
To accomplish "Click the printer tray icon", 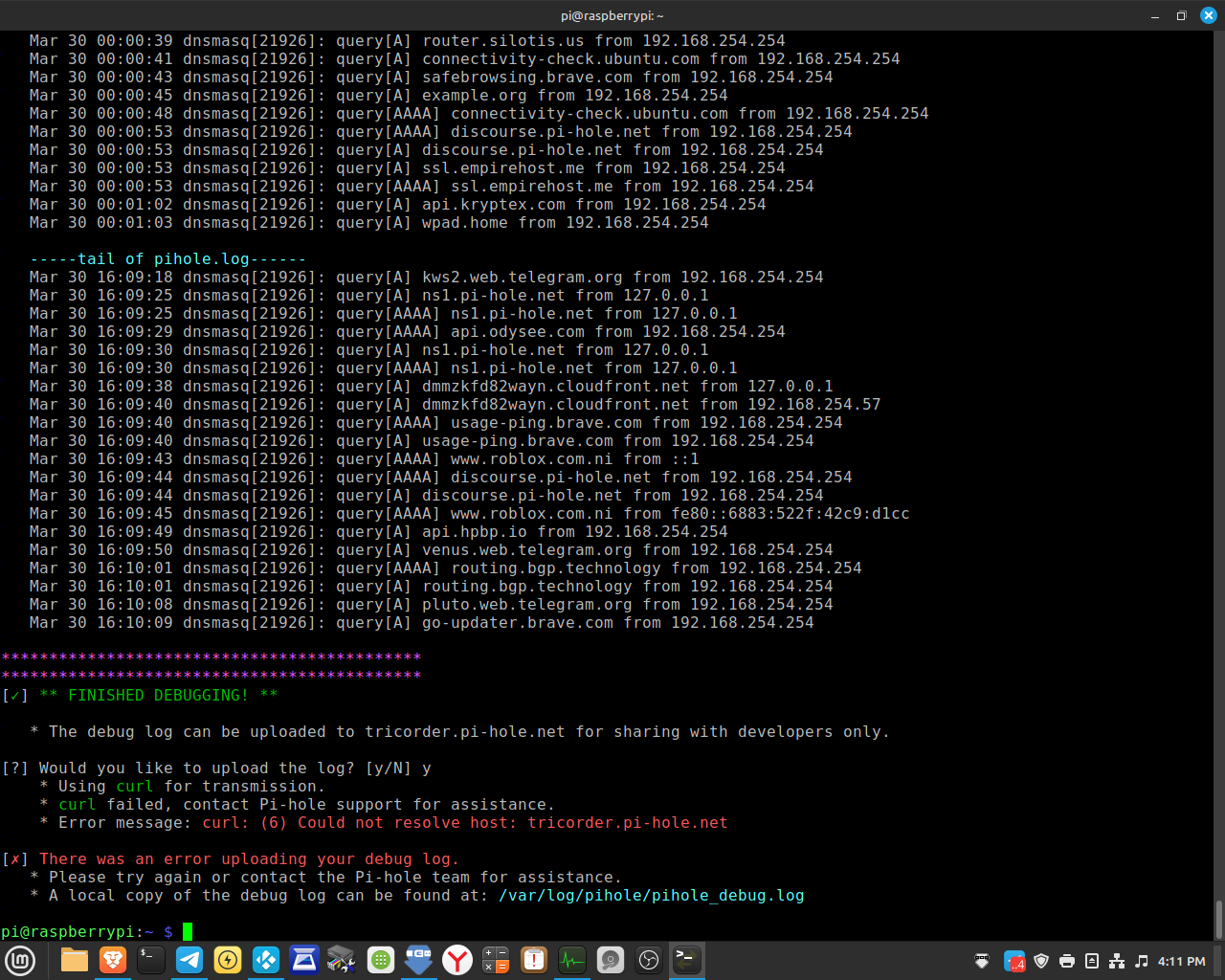I will click(x=1067, y=961).
